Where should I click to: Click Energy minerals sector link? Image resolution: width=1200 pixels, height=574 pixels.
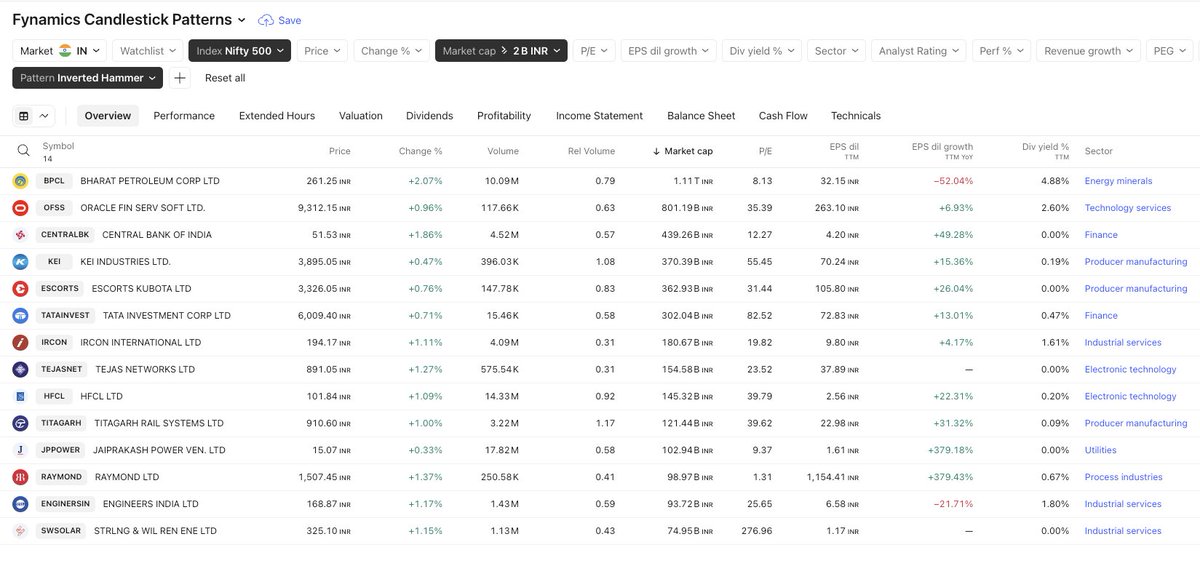1118,181
